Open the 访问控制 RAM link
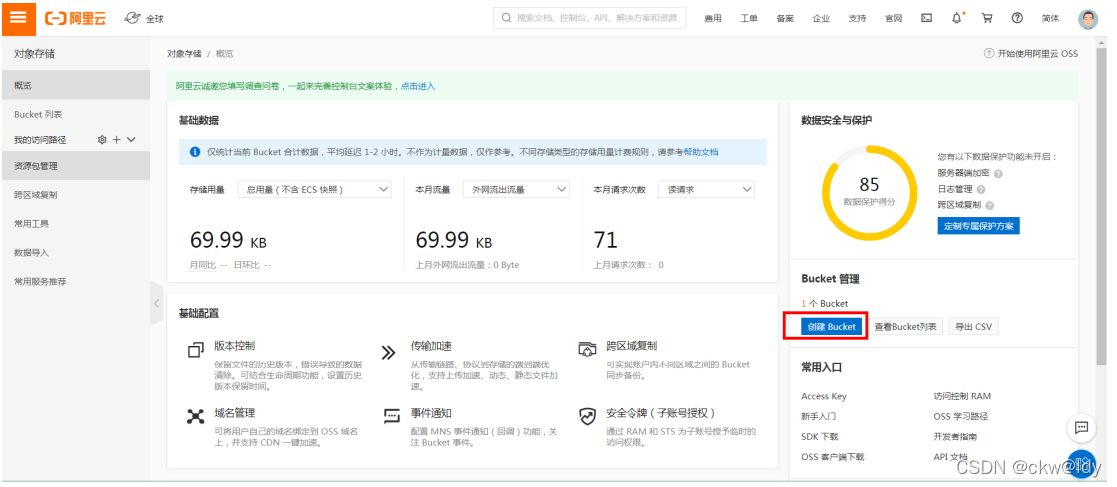The image size is (1117, 487). point(962,396)
